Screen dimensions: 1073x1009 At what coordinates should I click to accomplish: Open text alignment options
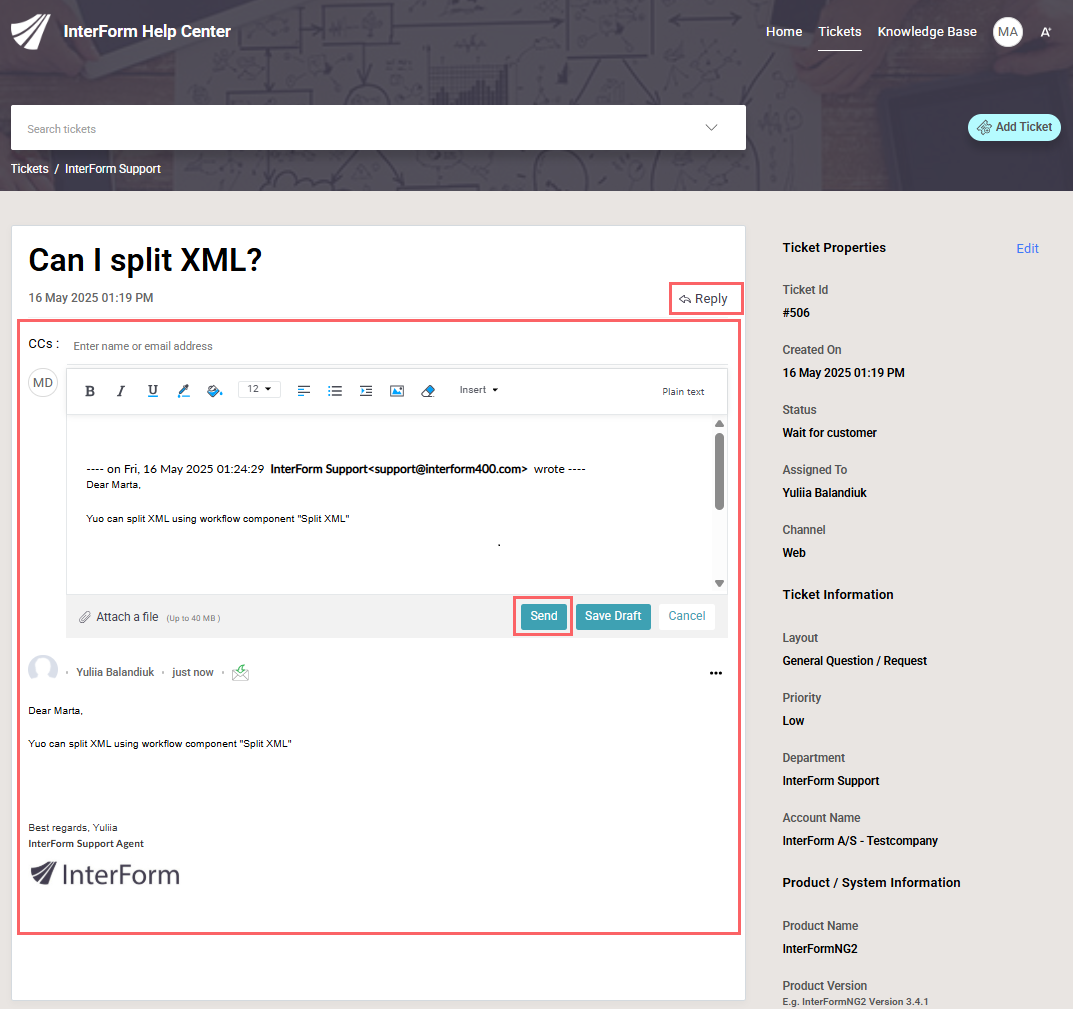(x=304, y=391)
